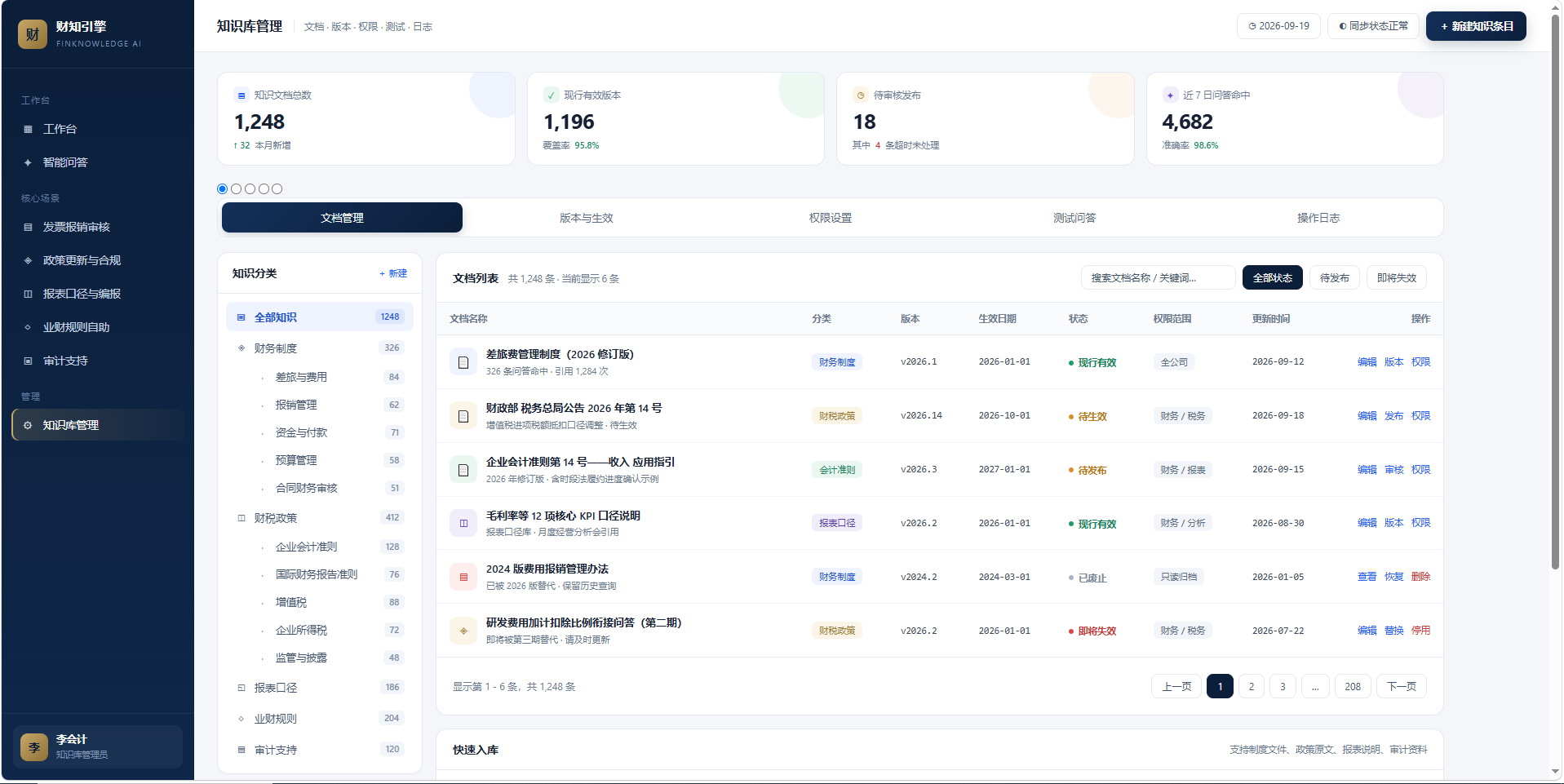The width and height of the screenshot is (1564, 784).
Task: Select 全部知识 category
Action: click(320, 317)
